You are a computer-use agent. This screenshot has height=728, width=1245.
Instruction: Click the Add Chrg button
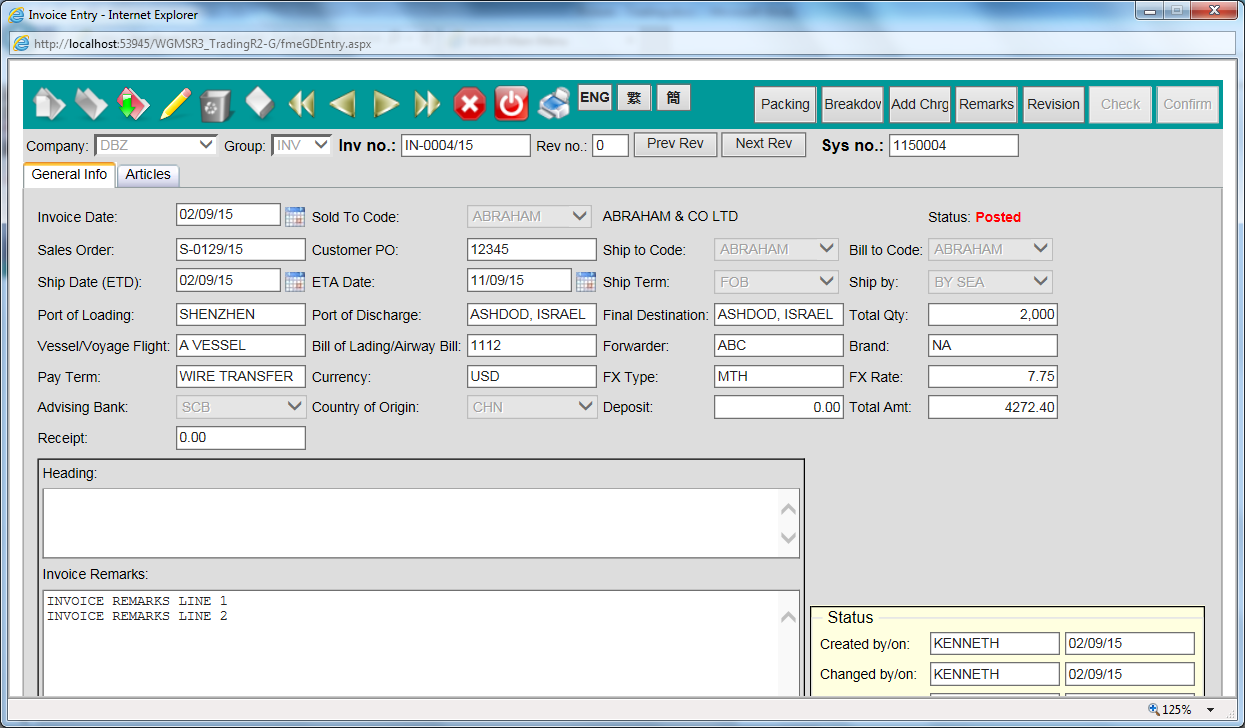click(x=920, y=104)
